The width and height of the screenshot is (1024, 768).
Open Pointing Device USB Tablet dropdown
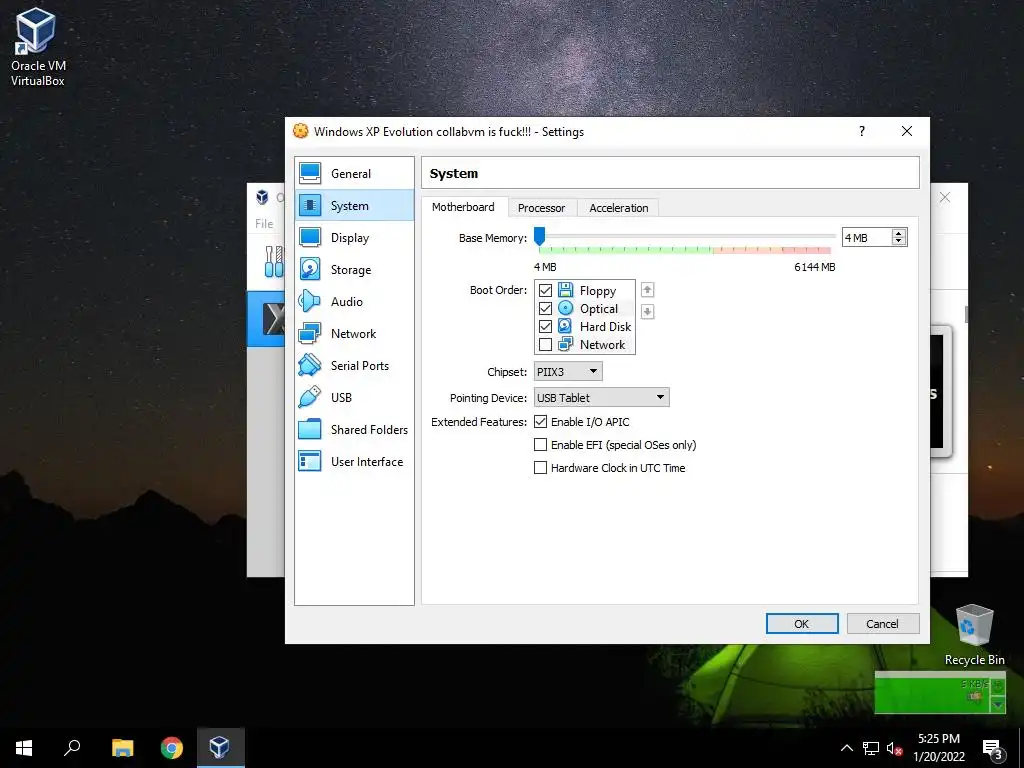click(x=601, y=398)
